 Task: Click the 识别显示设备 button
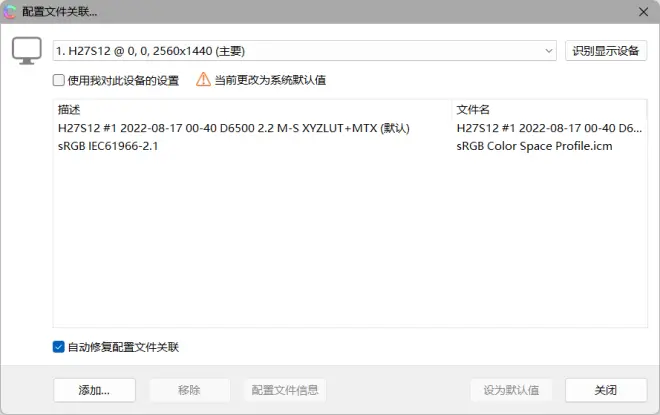pos(606,51)
